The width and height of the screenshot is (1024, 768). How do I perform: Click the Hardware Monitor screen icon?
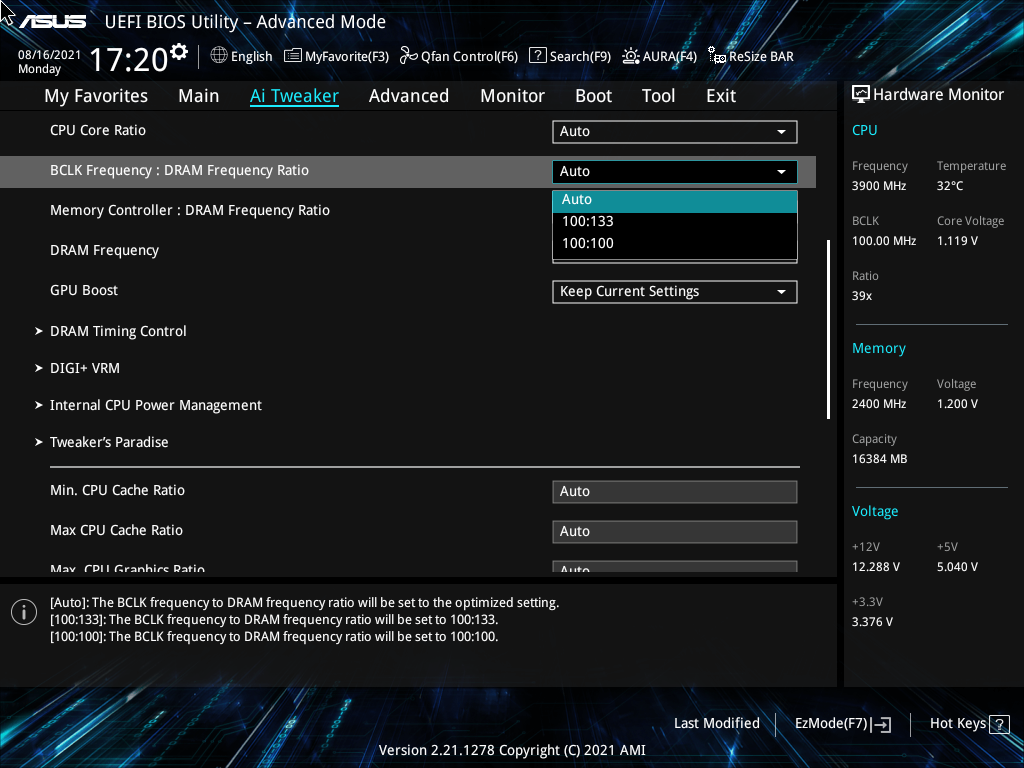[861, 95]
